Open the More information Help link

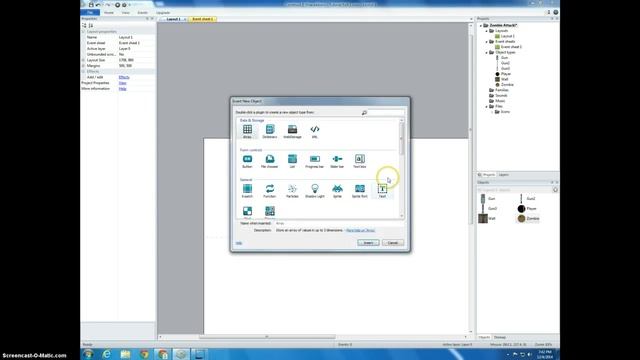pos(122,89)
